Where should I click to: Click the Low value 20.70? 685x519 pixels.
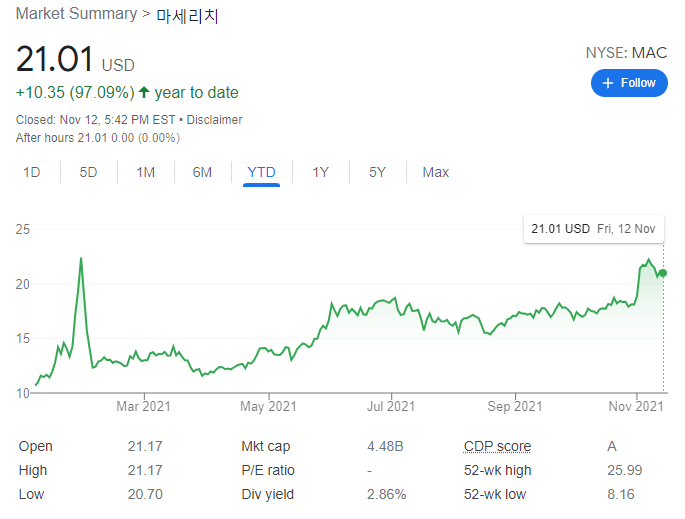click(x=145, y=494)
